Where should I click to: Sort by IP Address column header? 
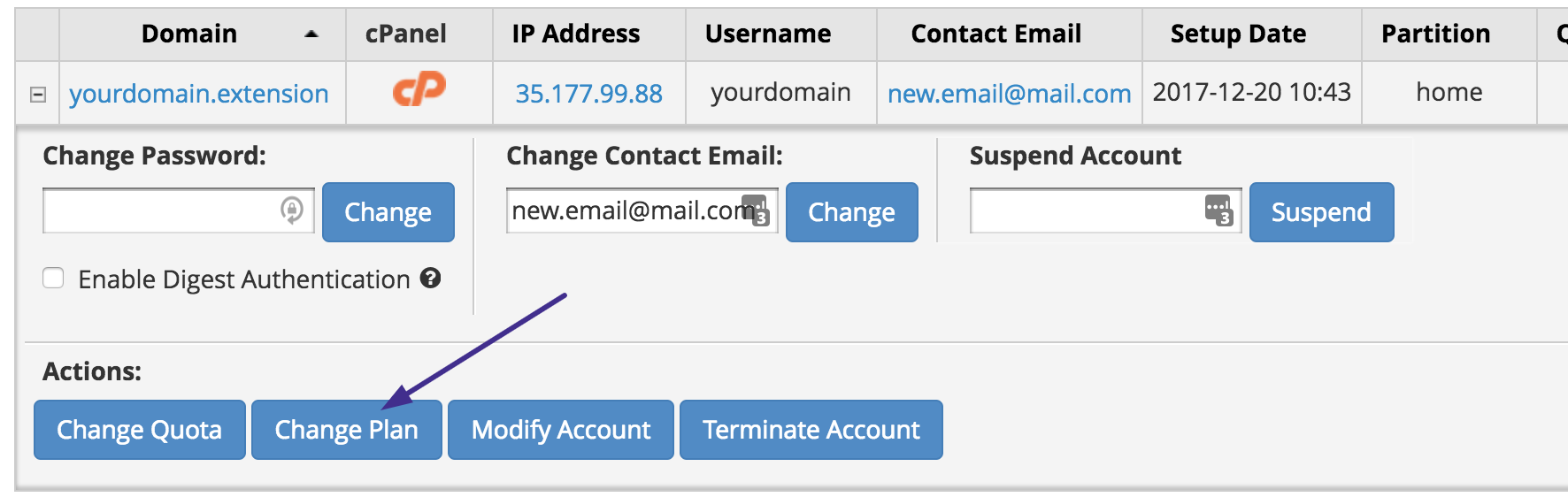tap(575, 34)
